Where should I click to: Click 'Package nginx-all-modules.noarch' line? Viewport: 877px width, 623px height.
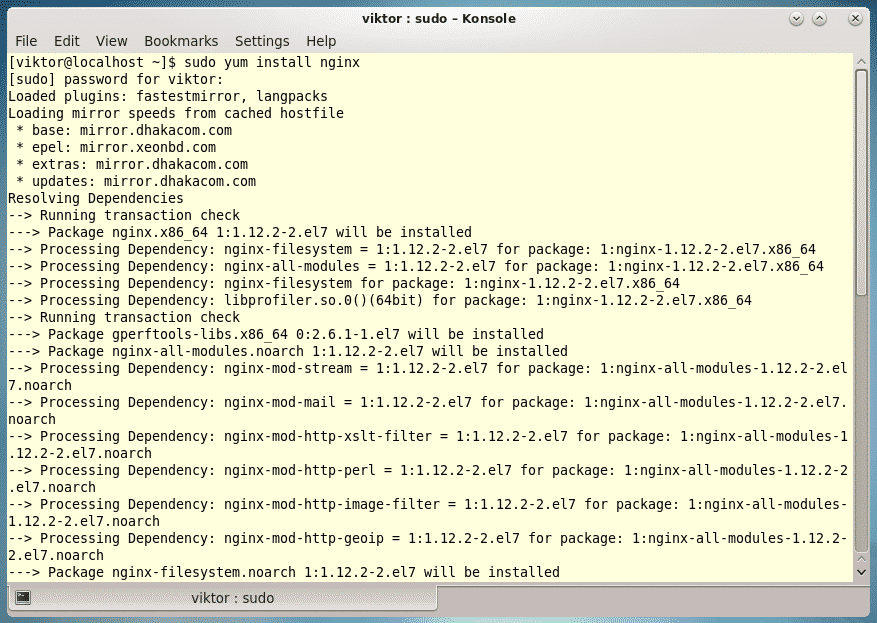(x=287, y=351)
